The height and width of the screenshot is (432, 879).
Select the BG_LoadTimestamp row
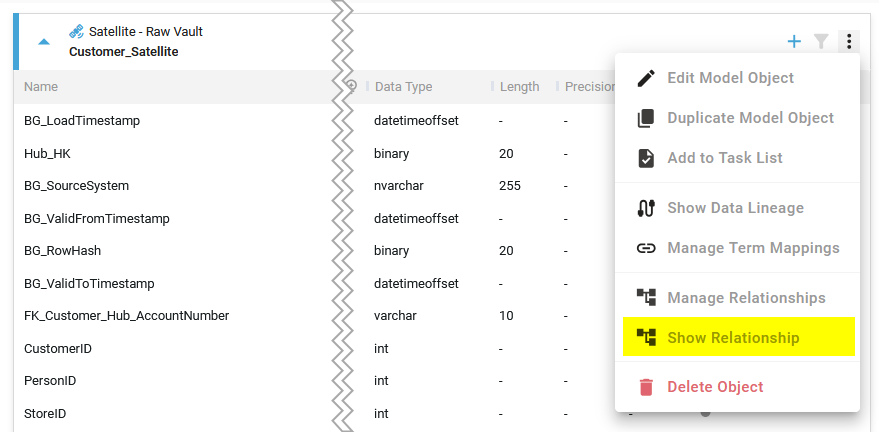click(82, 121)
